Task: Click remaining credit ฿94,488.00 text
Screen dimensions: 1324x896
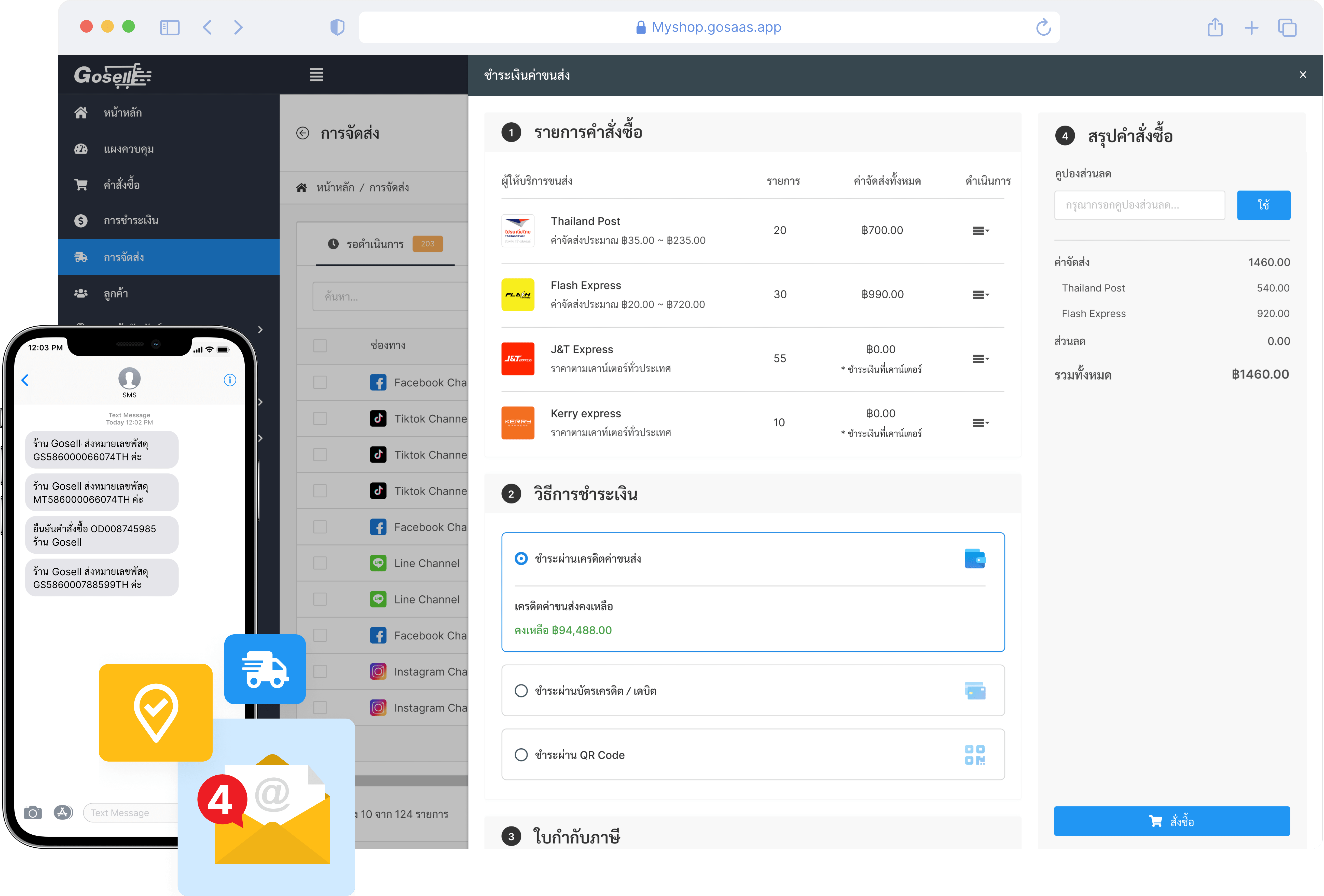Action: point(563,630)
